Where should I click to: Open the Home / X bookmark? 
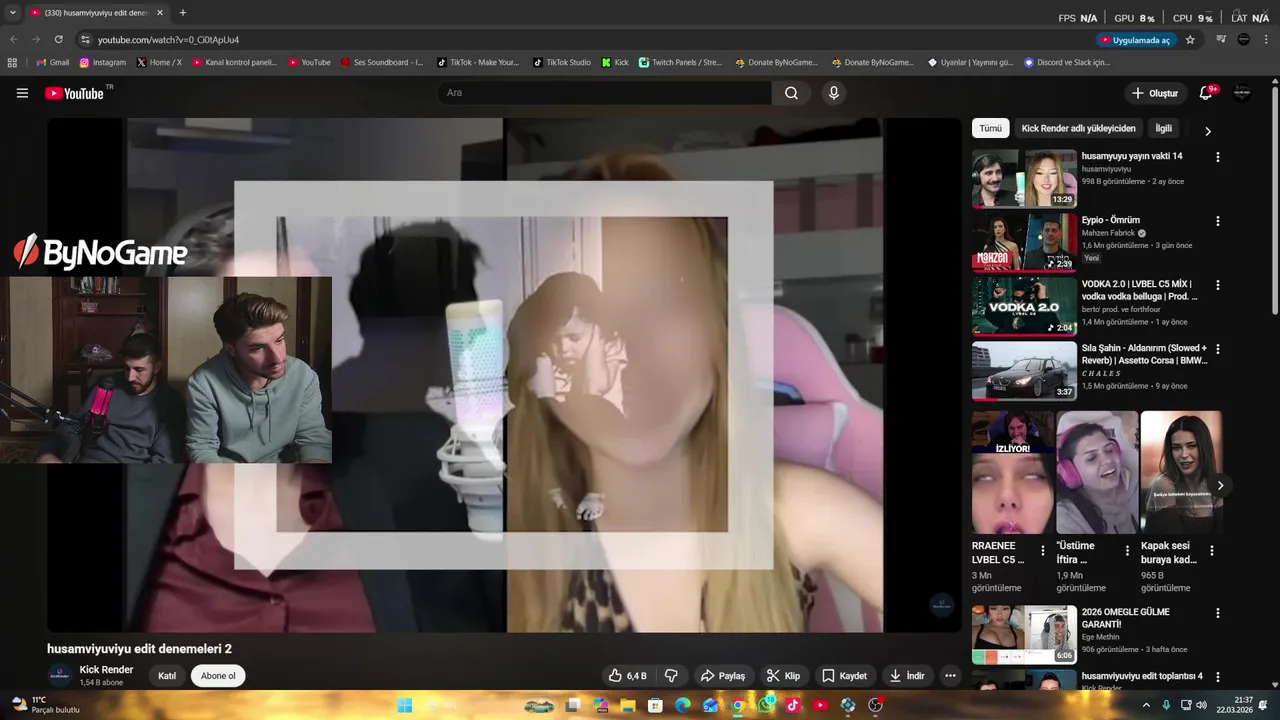point(159,62)
